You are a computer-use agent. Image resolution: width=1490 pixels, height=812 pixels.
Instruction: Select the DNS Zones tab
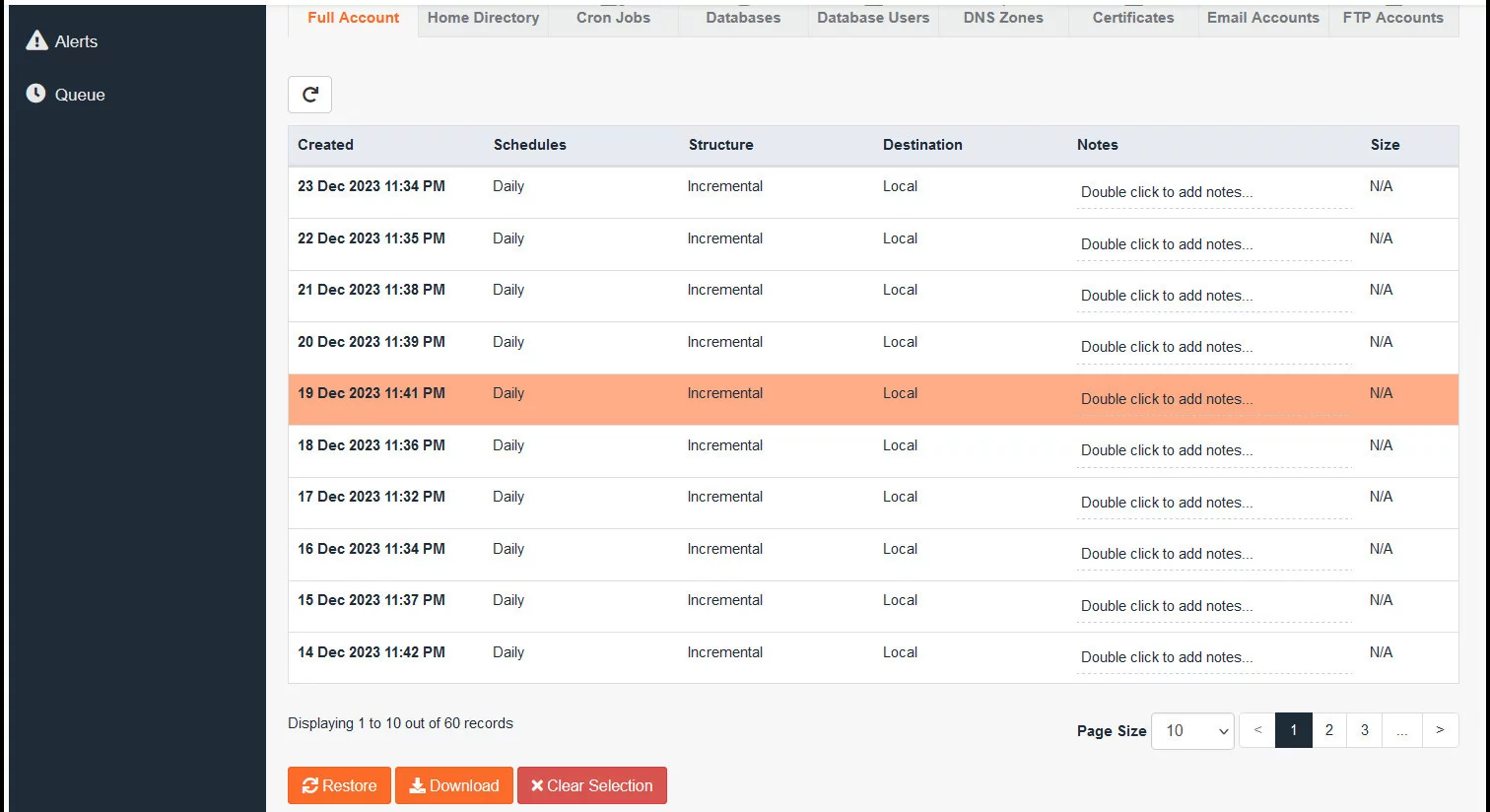pyautogui.click(x=1002, y=17)
